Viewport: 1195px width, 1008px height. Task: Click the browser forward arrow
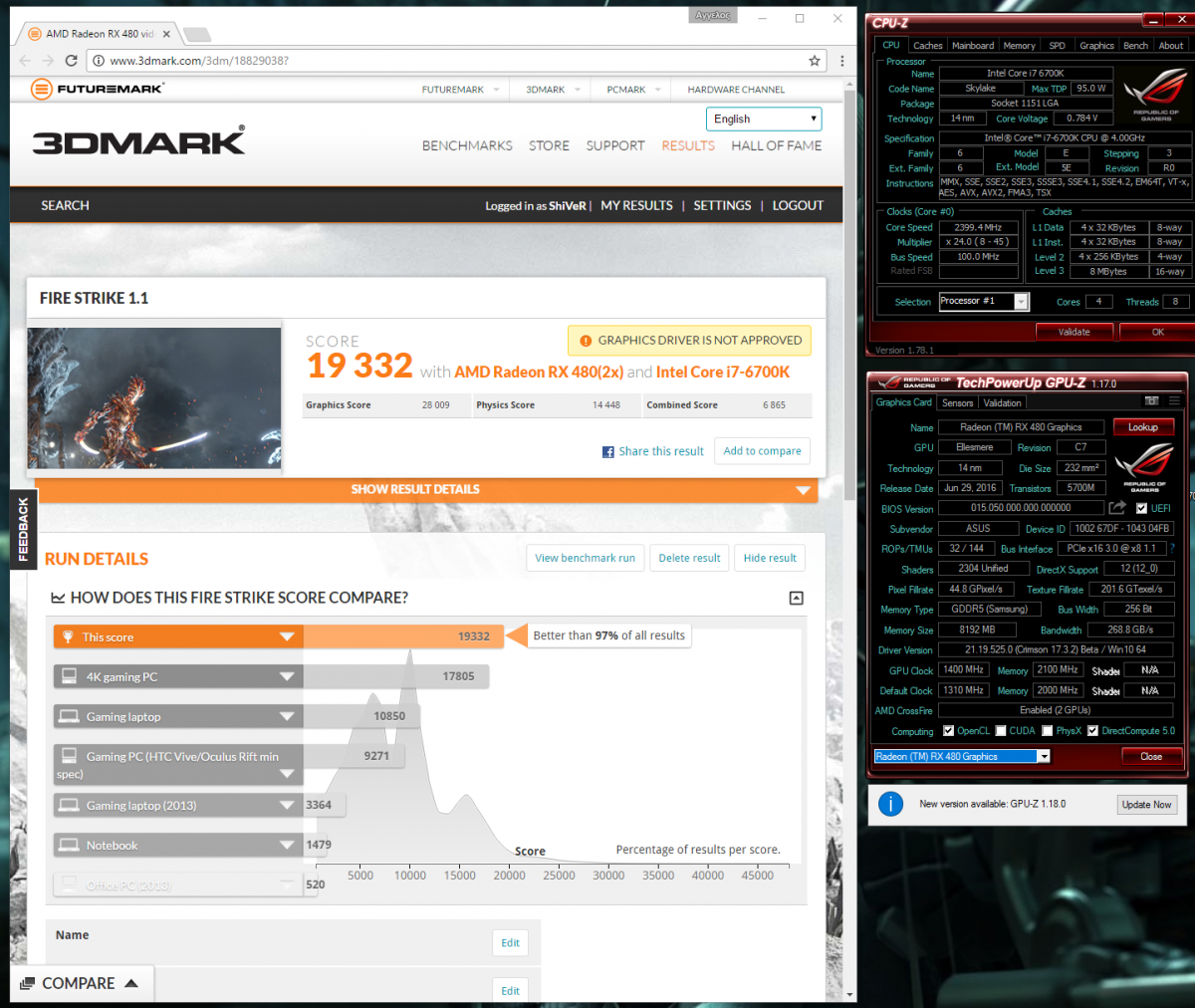coord(48,61)
